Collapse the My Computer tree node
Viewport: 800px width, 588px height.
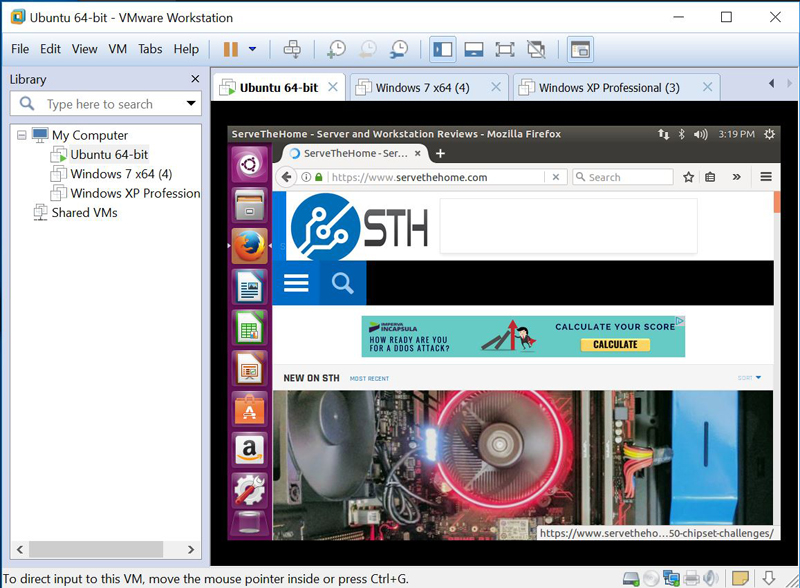pyautogui.click(x=21, y=135)
